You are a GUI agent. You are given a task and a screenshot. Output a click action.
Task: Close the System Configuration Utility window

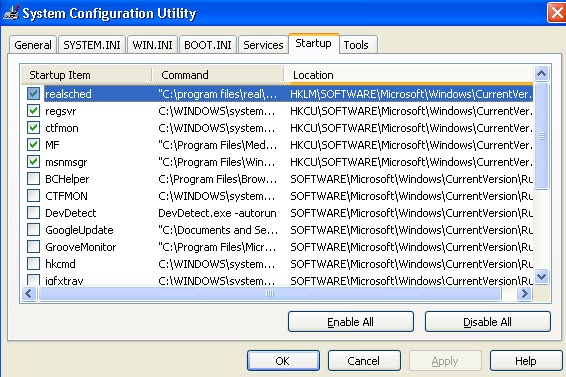point(557,13)
